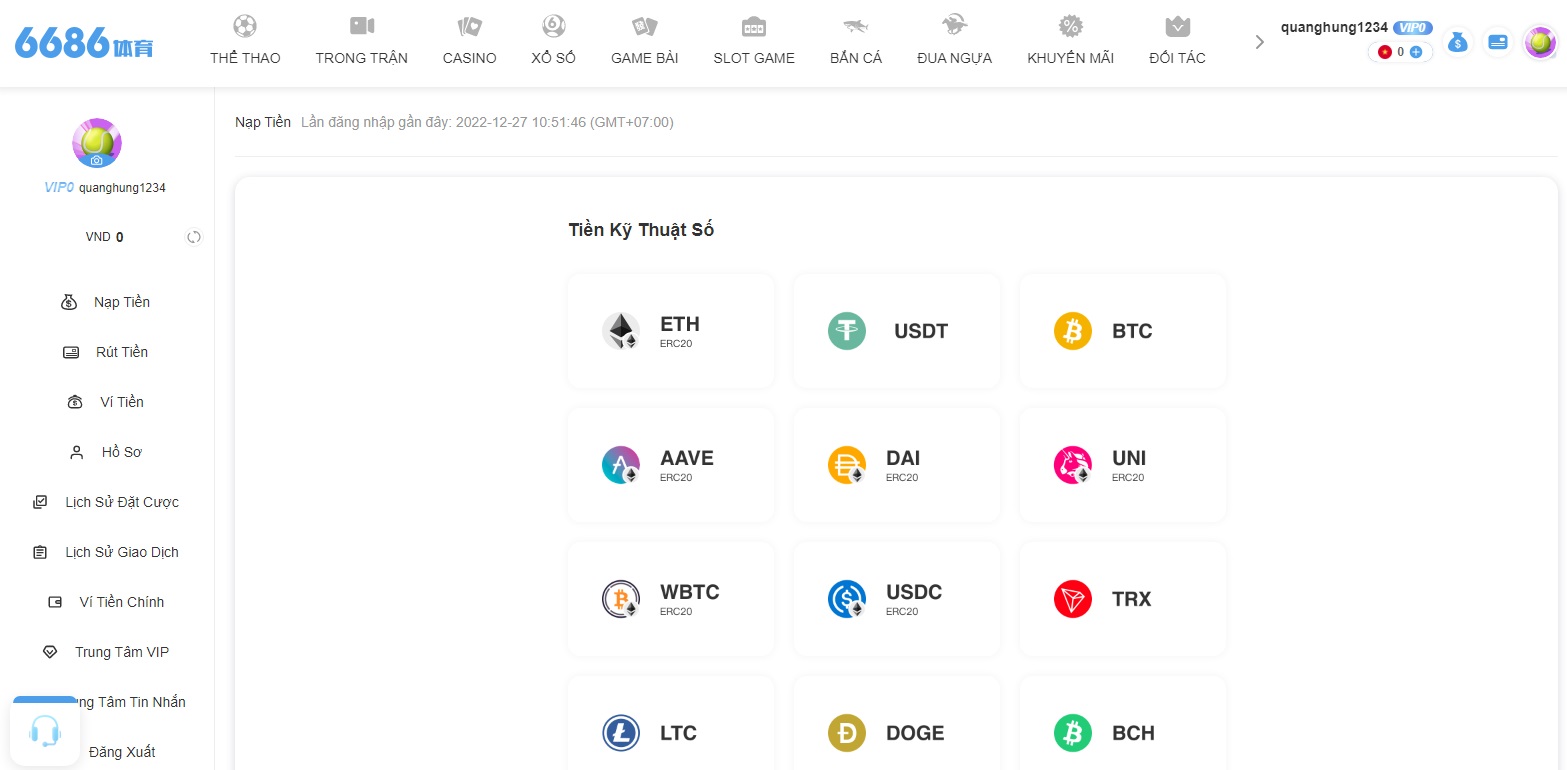Open the 6686 site logo

point(84,43)
